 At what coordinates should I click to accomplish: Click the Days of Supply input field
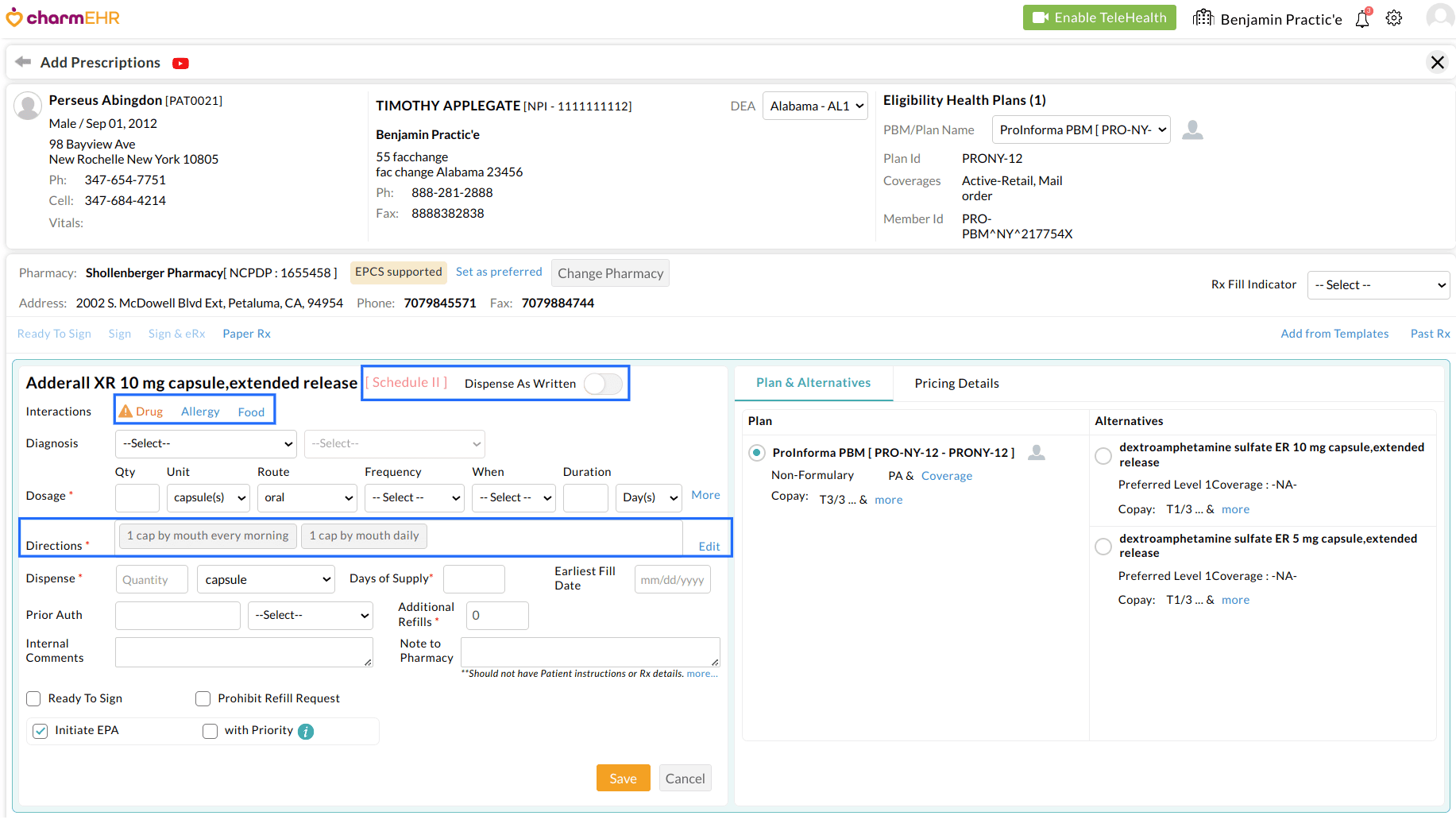(x=473, y=580)
